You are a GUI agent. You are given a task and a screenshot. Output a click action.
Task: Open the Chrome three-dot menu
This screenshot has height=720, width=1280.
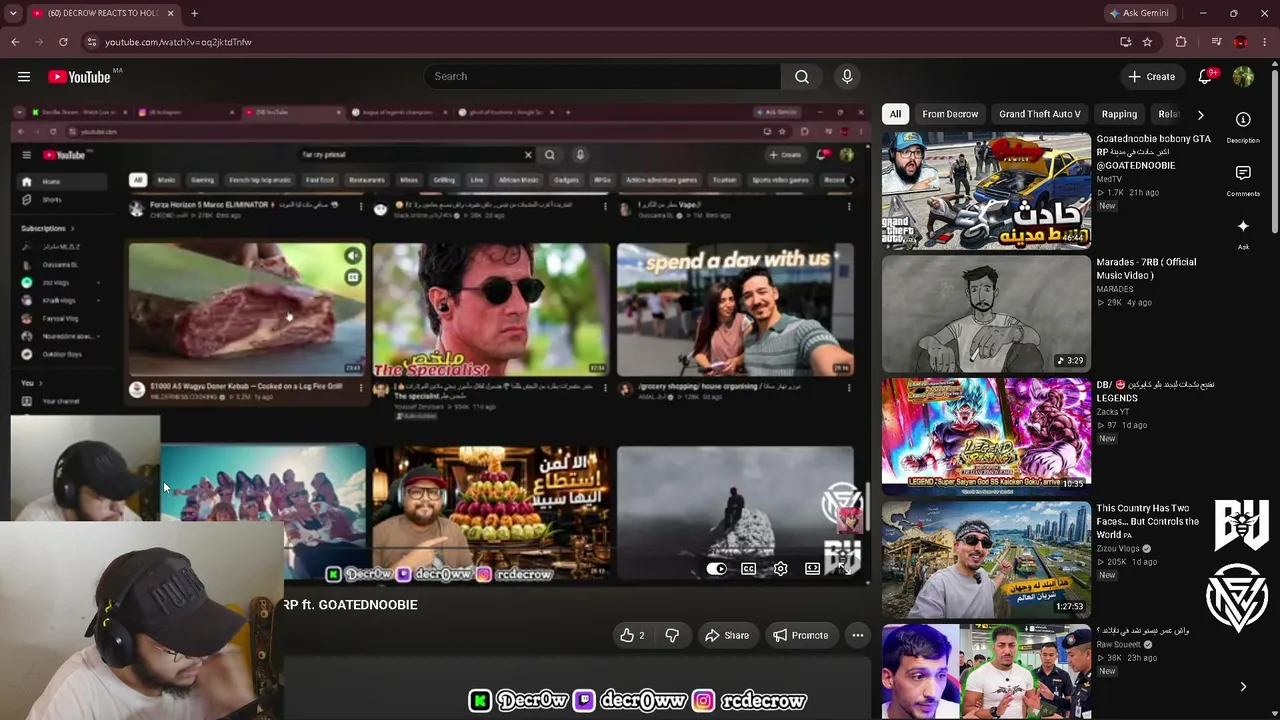(1265, 42)
